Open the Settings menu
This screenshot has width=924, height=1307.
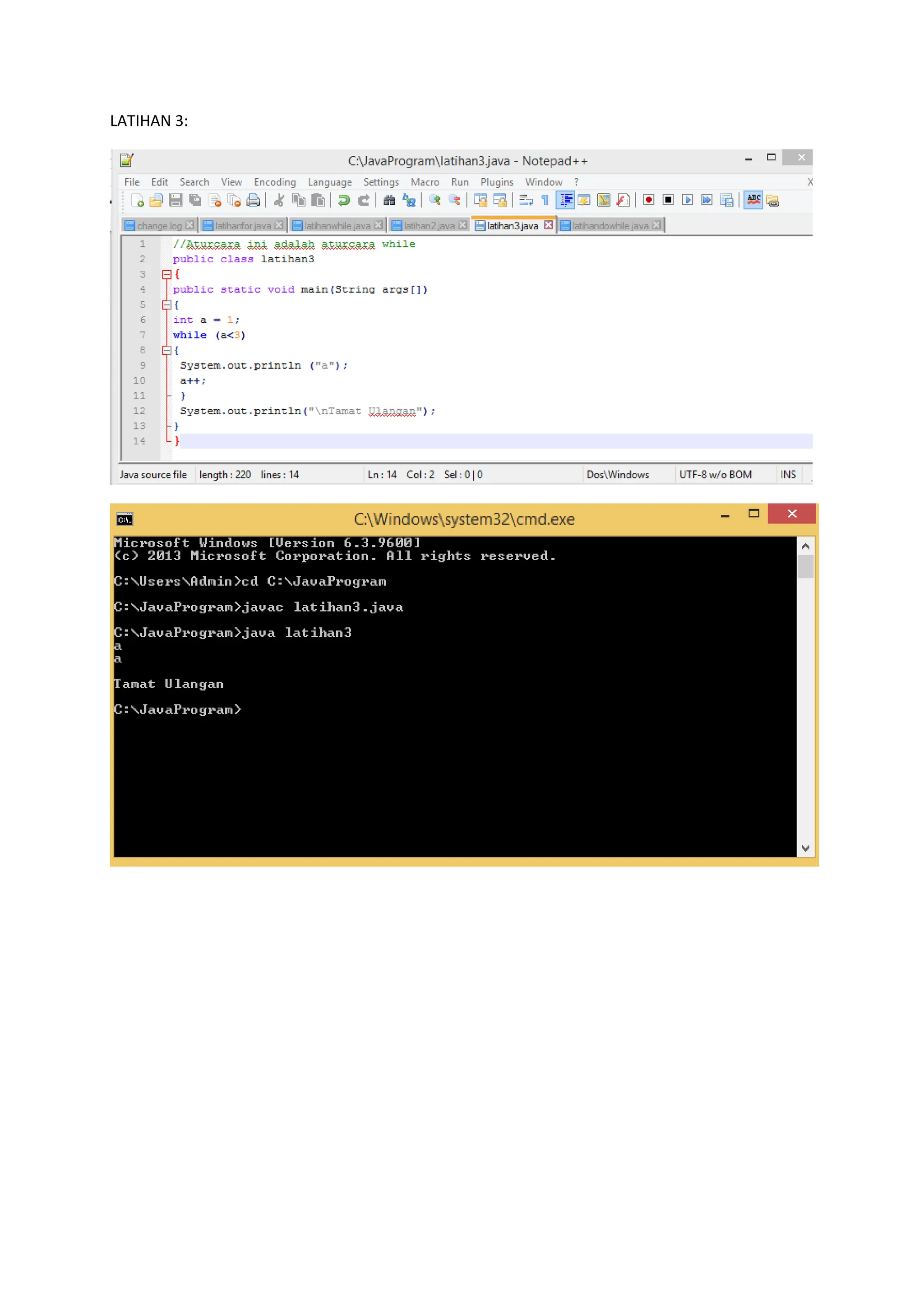click(381, 182)
